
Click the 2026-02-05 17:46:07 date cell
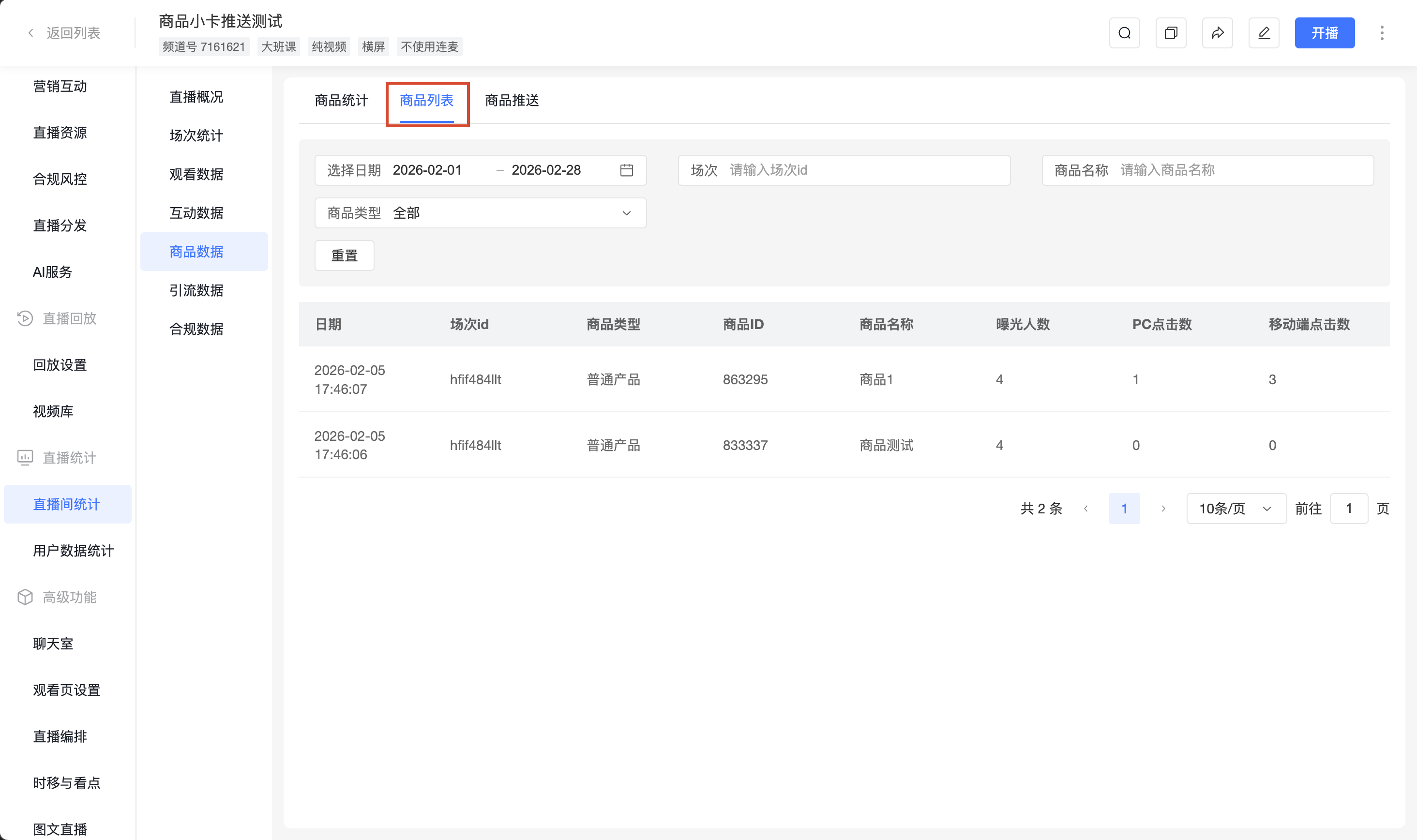pos(349,379)
